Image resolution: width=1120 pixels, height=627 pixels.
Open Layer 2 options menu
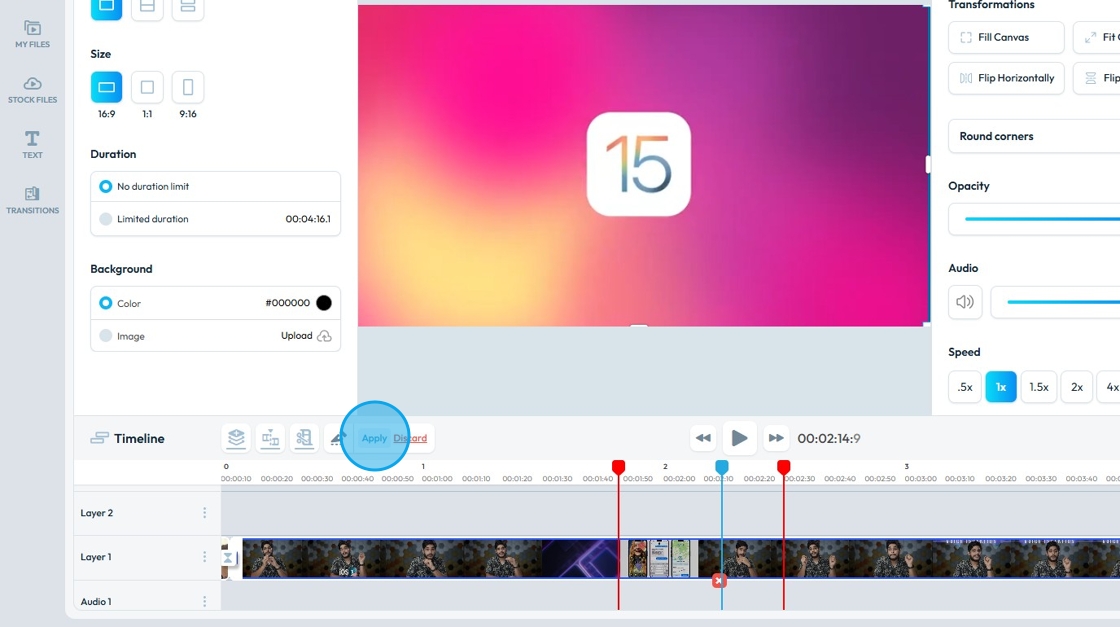pyautogui.click(x=204, y=513)
